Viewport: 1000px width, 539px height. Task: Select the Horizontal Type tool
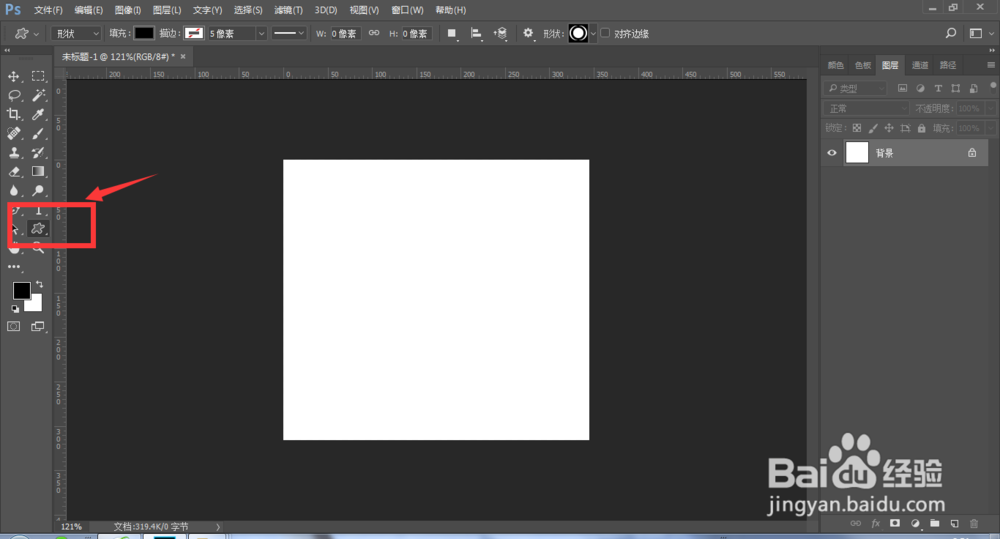(38, 210)
